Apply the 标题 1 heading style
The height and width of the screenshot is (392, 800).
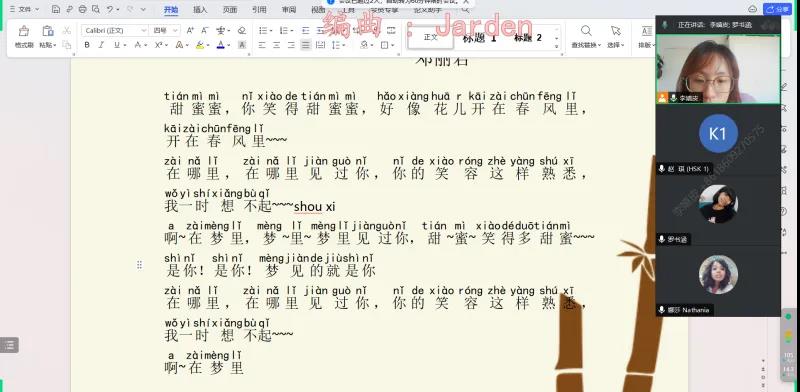480,38
